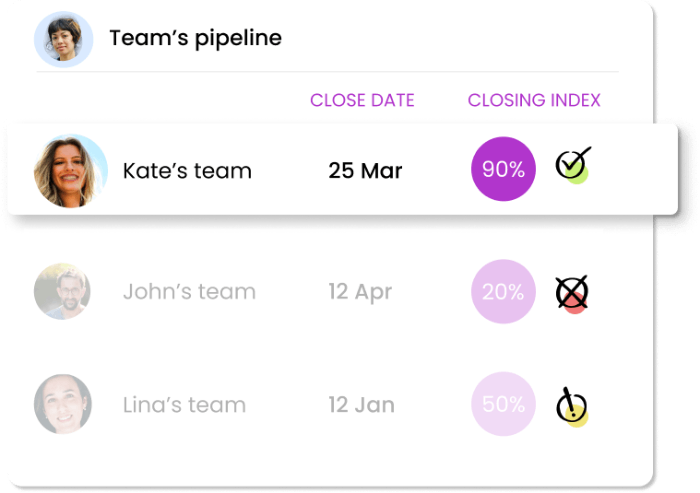
Task: Click Kate's profile photo
Action: (71, 171)
